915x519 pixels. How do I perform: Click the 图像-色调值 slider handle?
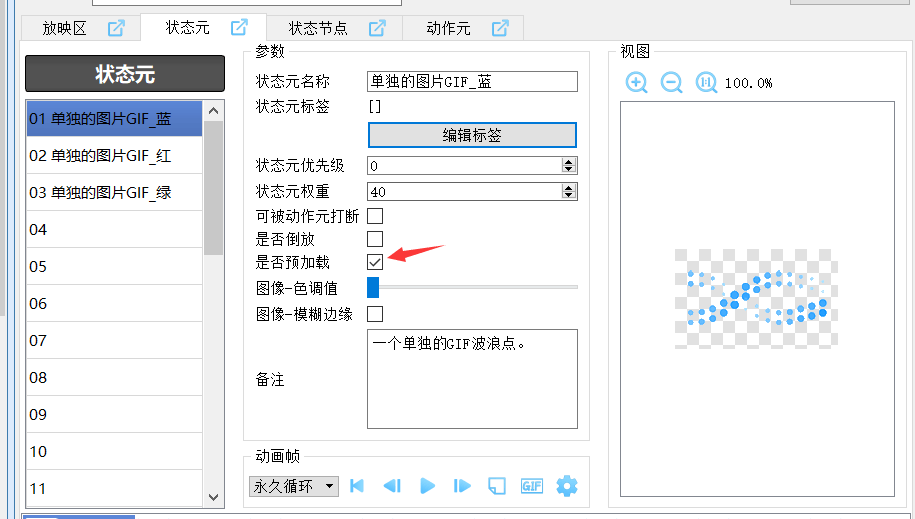(x=373, y=288)
